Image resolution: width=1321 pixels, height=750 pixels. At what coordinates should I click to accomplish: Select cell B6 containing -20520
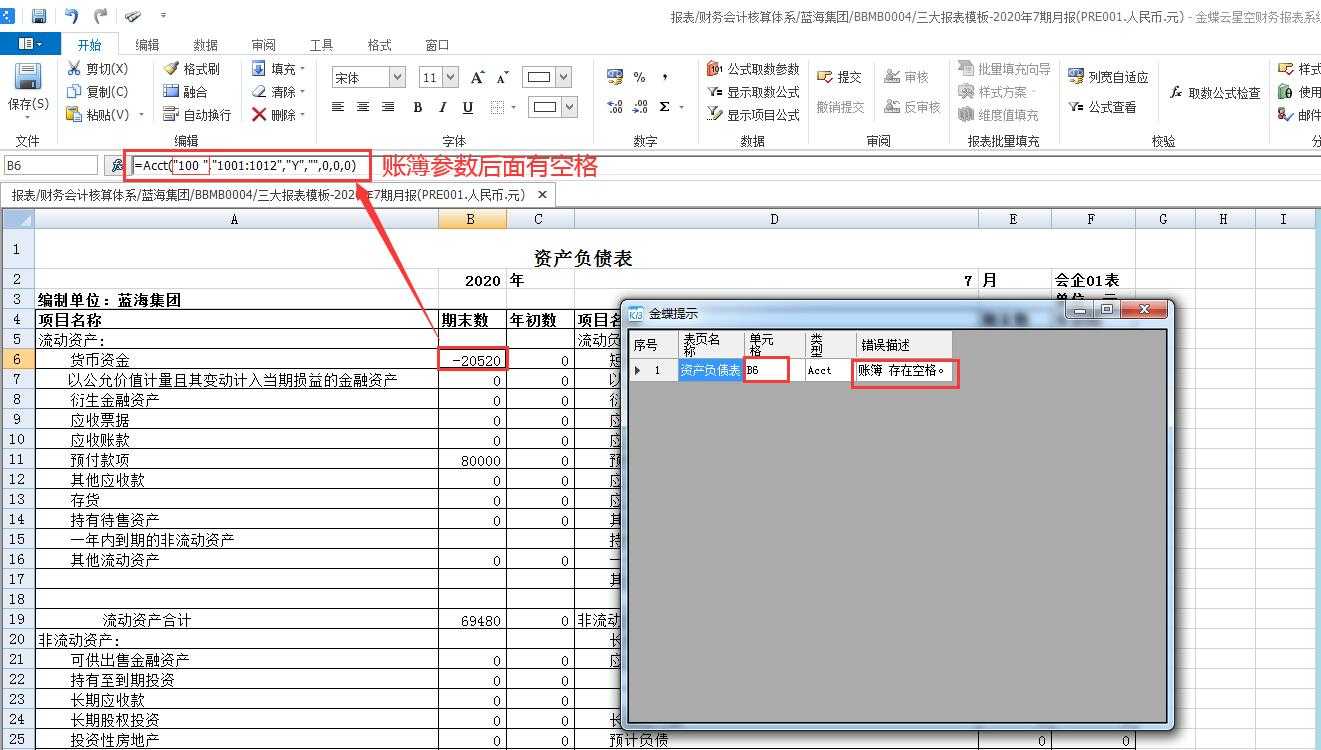pos(472,360)
